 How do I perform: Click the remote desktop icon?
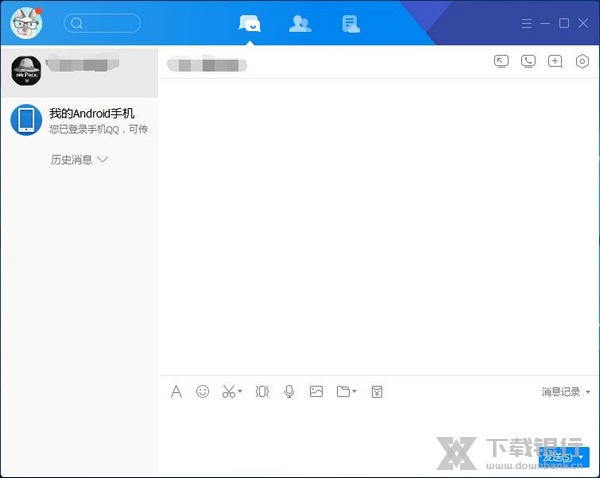pyautogui.click(x=502, y=62)
